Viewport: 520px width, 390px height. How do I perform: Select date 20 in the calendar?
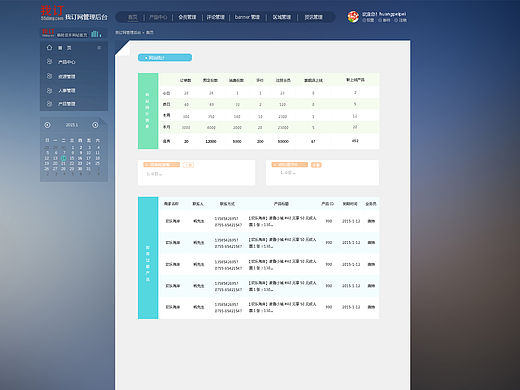click(55, 163)
